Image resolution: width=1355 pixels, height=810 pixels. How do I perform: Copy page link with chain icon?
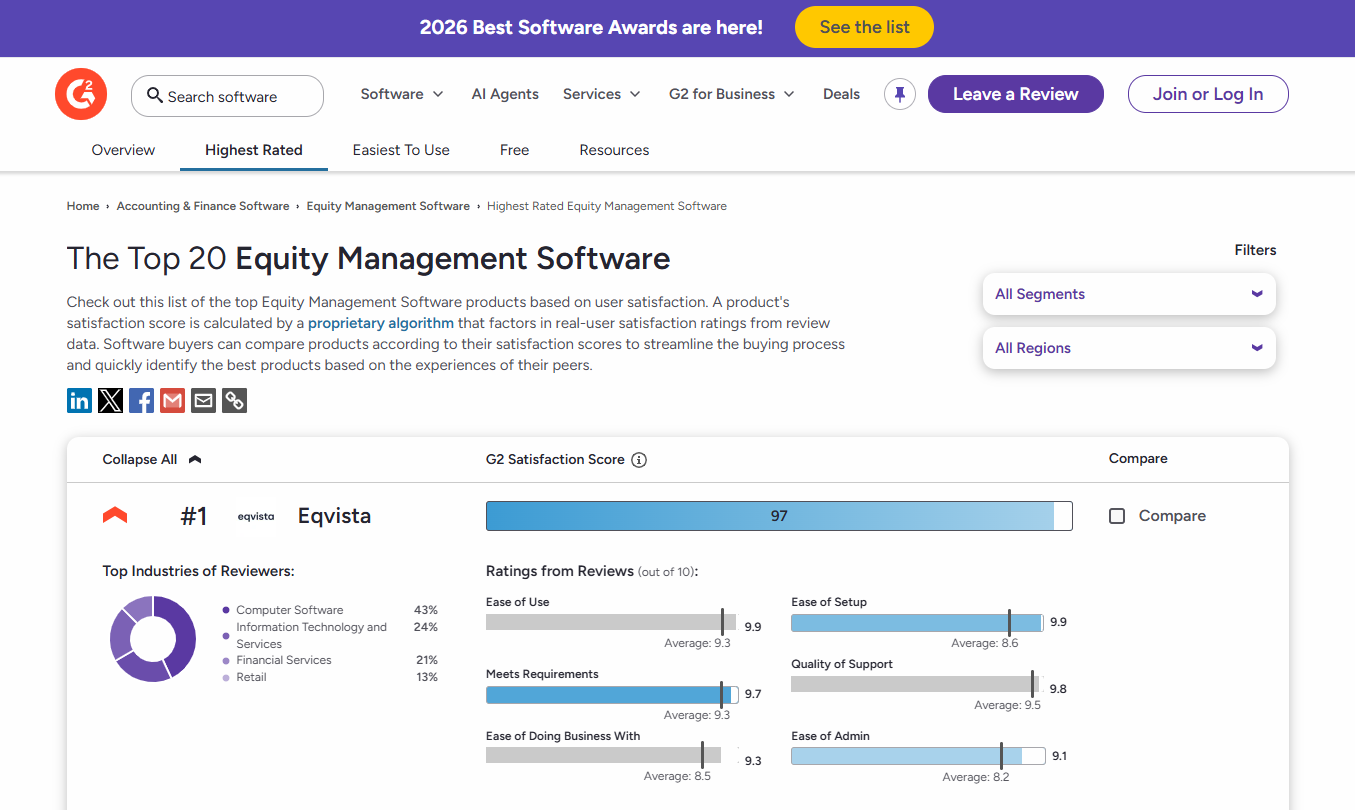(234, 401)
